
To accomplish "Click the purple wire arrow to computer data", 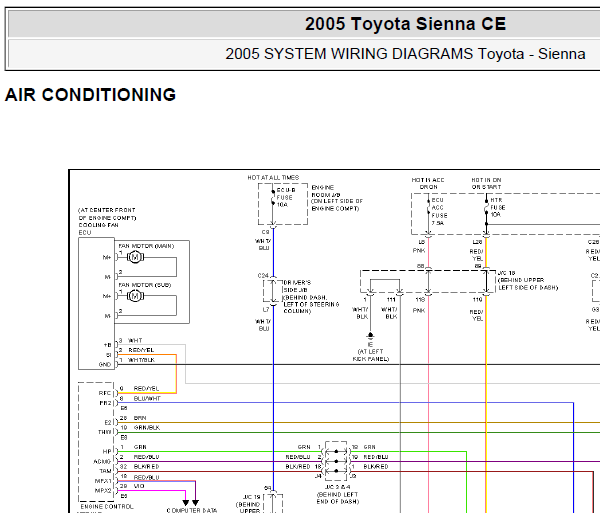I will pyautogui.click(x=196, y=503).
